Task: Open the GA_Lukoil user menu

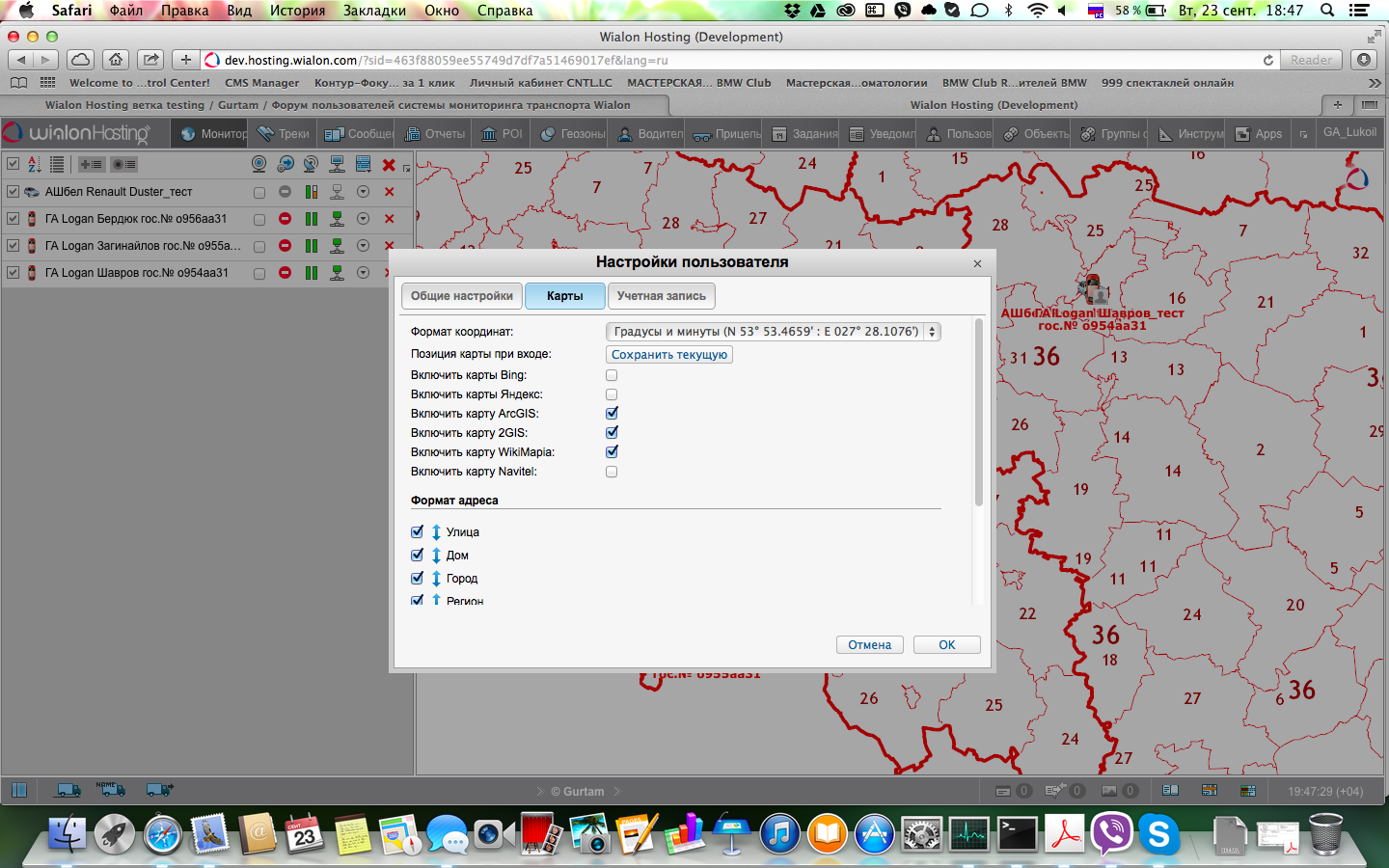Action: 1349,133
